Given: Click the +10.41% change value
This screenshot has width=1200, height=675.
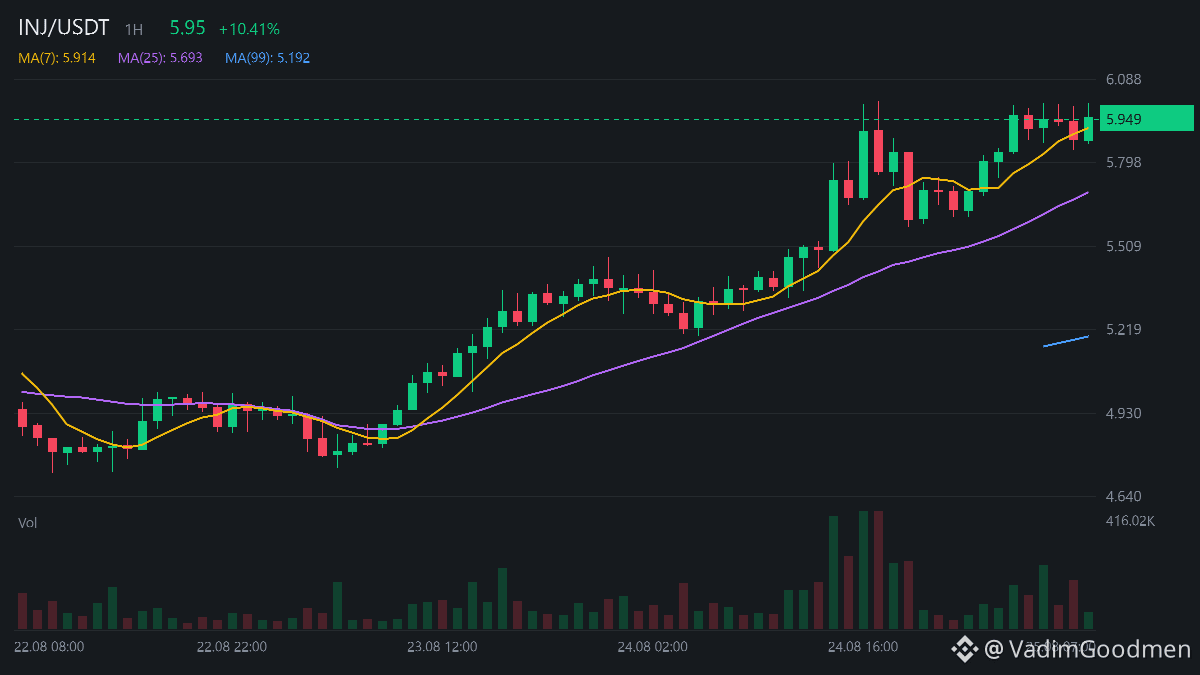Looking at the screenshot, I should tap(249, 29).
